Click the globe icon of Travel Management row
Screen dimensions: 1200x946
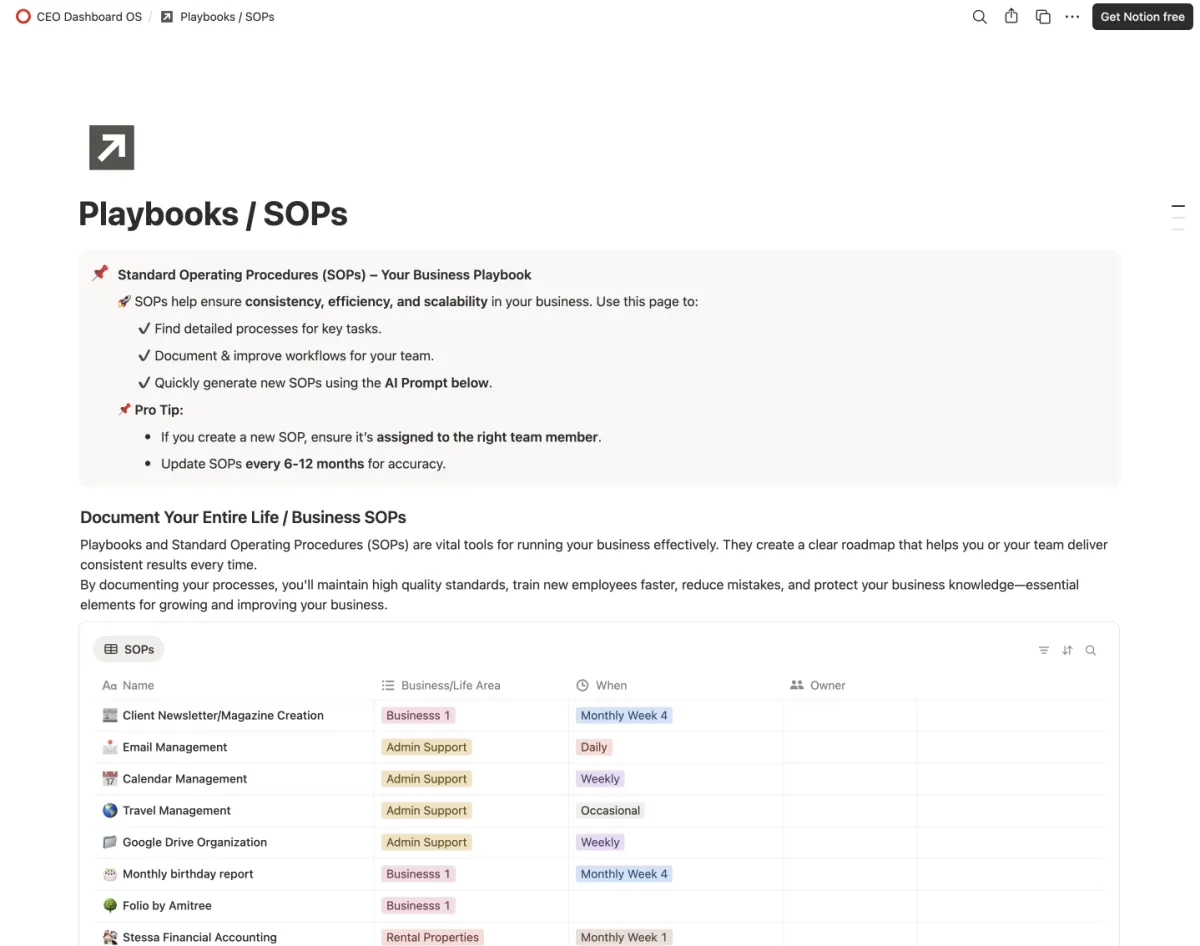coord(110,811)
